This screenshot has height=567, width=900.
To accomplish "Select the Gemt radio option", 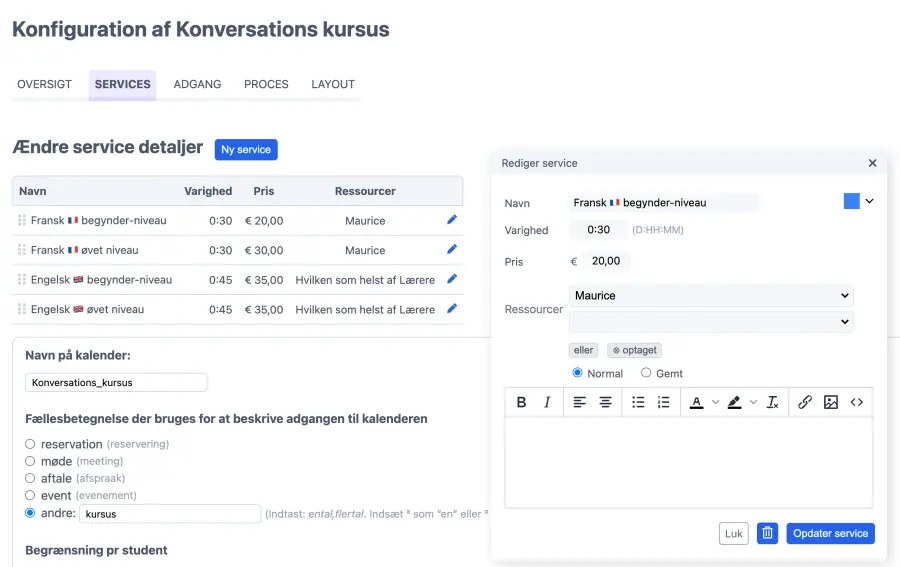I will 646,373.
